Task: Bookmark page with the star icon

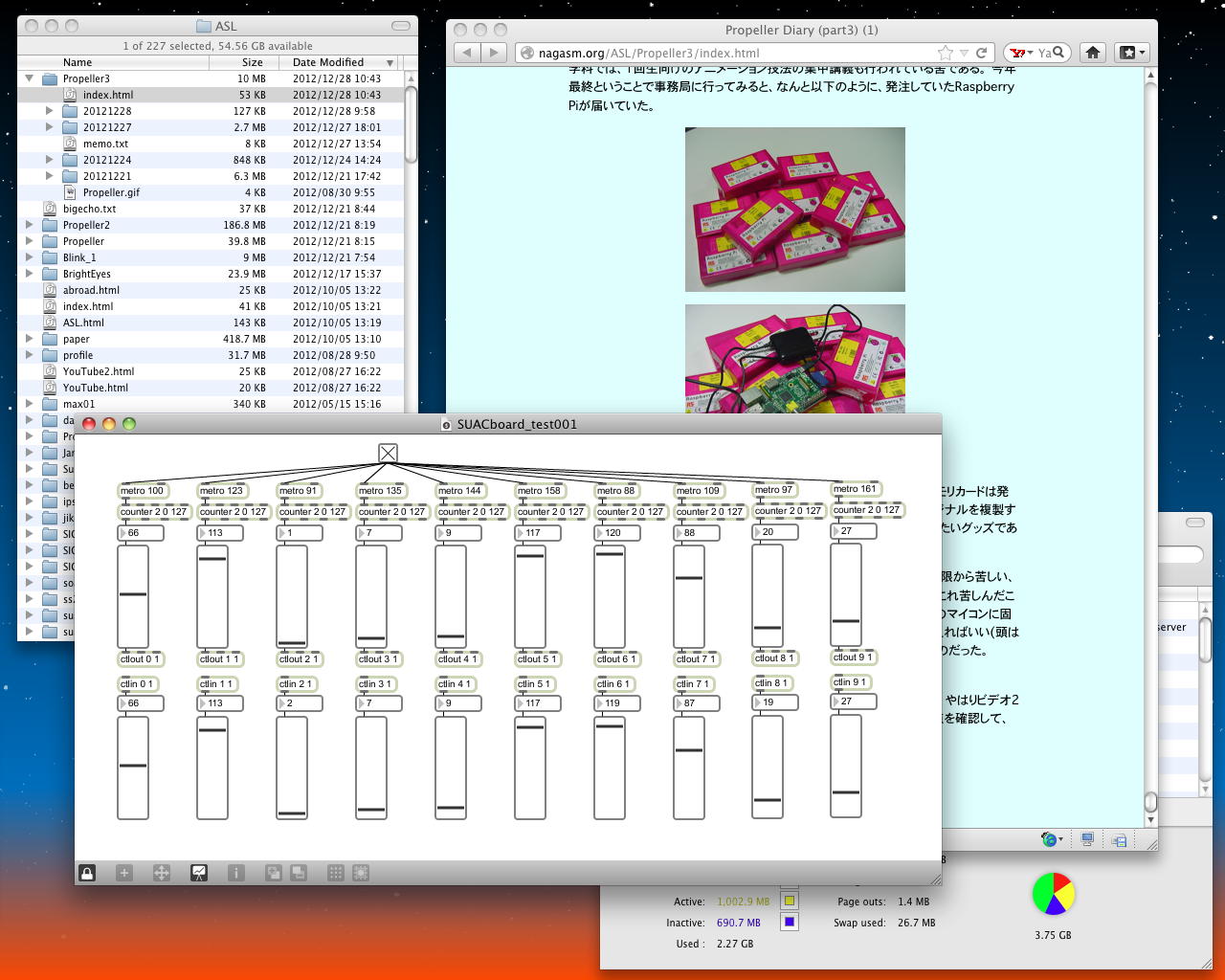Action: (946, 53)
